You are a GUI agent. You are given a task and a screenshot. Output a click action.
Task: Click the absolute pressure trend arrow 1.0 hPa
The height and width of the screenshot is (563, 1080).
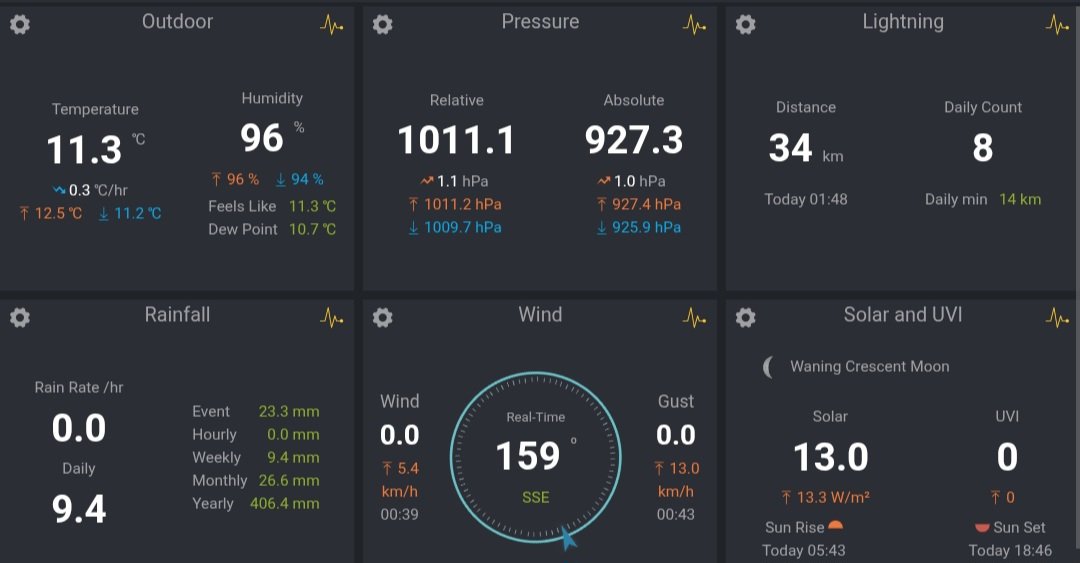pos(604,181)
